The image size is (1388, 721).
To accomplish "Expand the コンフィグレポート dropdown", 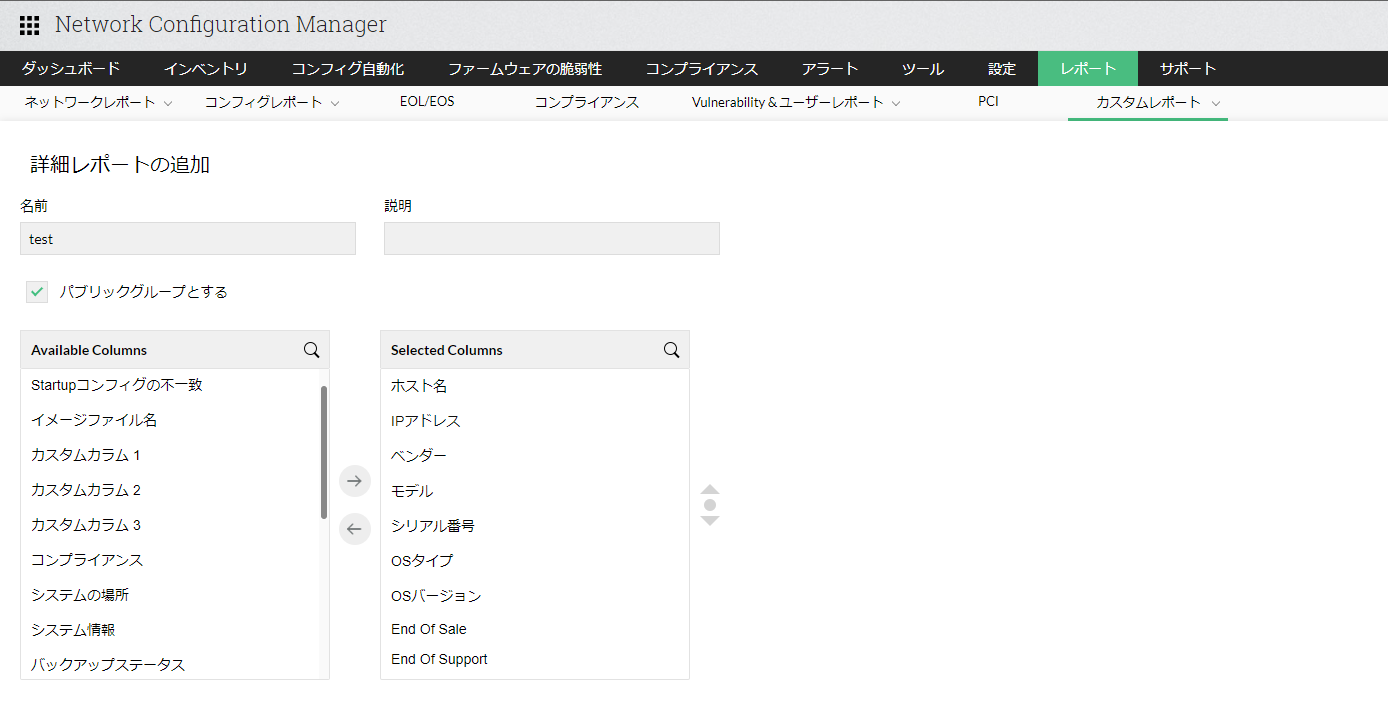I will (335, 103).
